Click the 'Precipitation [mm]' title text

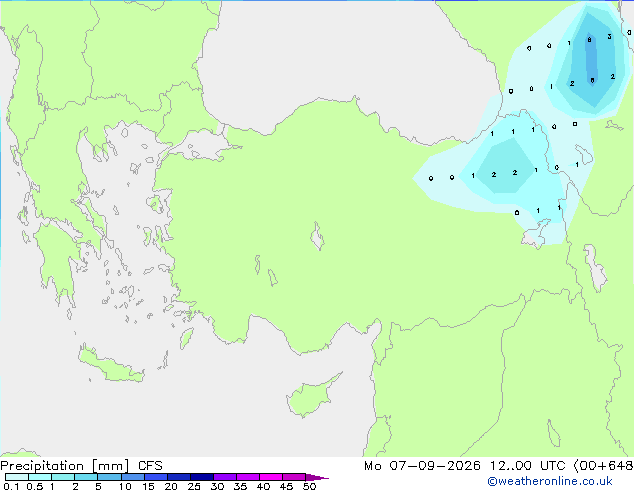tap(65, 466)
